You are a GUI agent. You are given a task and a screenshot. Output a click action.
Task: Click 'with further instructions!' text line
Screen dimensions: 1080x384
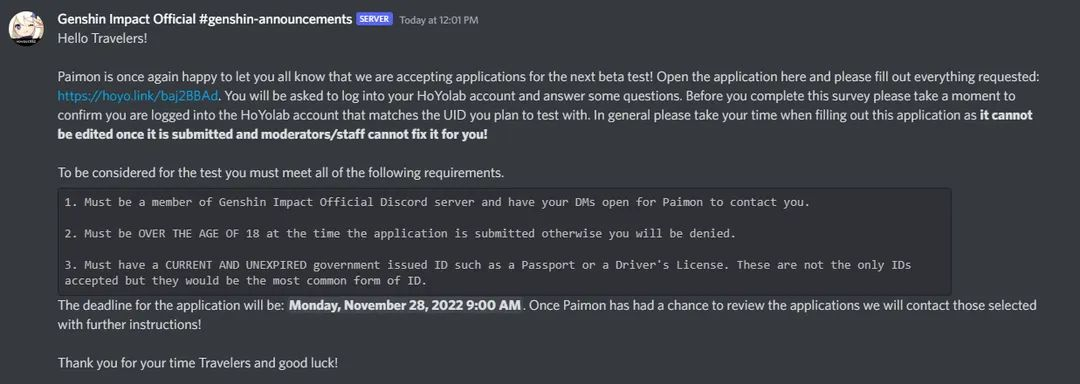pyautogui.click(x=129, y=324)
